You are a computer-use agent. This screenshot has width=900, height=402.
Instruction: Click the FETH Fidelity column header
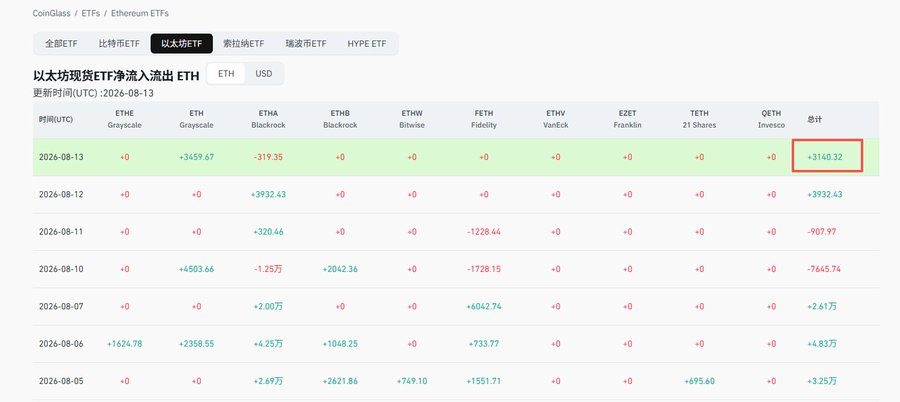[x=484, y=119]
